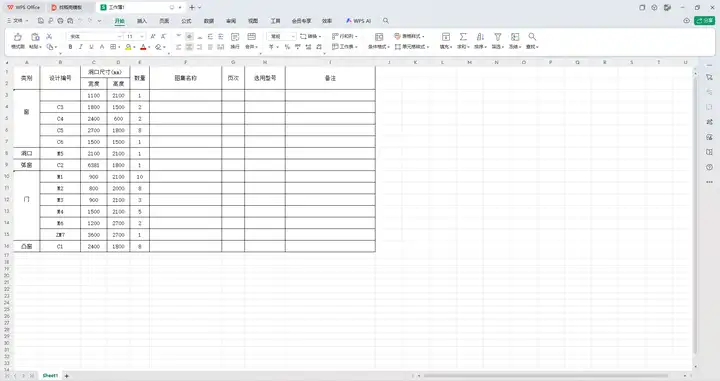Viewport: 720px width, 381px height.
Task: Click the green share button
Action: click(704, 21)
